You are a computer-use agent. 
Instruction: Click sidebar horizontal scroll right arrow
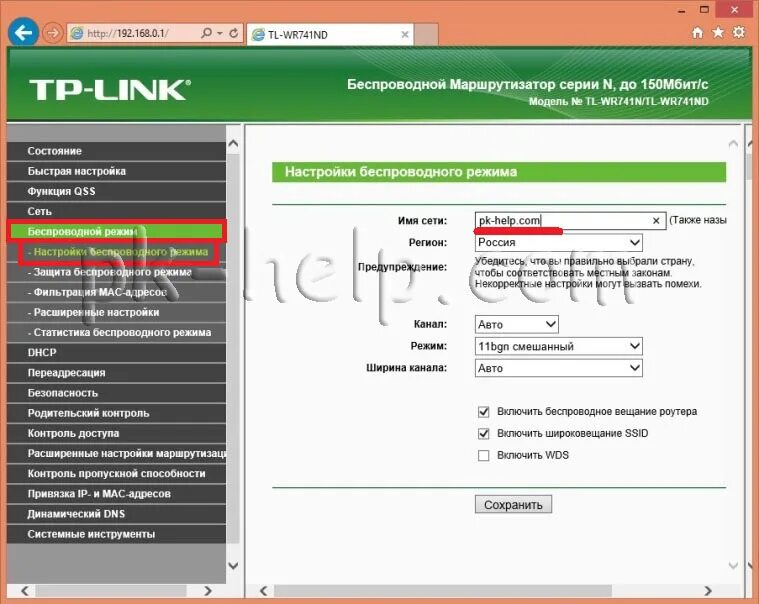click(x=208, y=590)
